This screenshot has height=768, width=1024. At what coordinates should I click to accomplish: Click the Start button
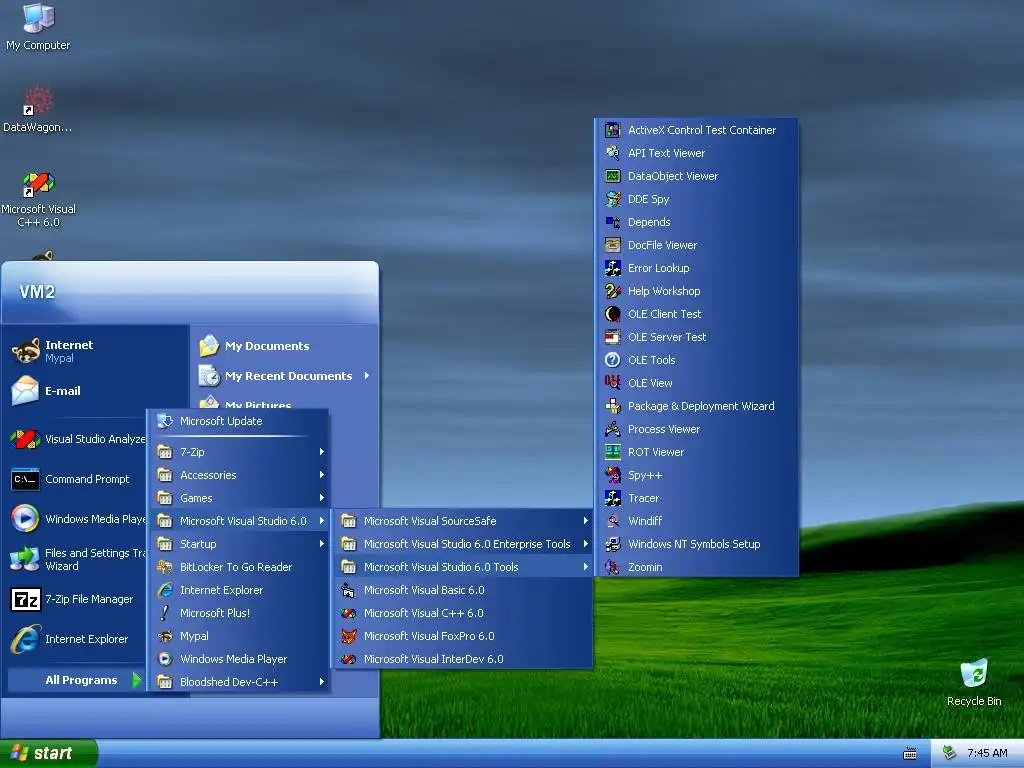48,753
